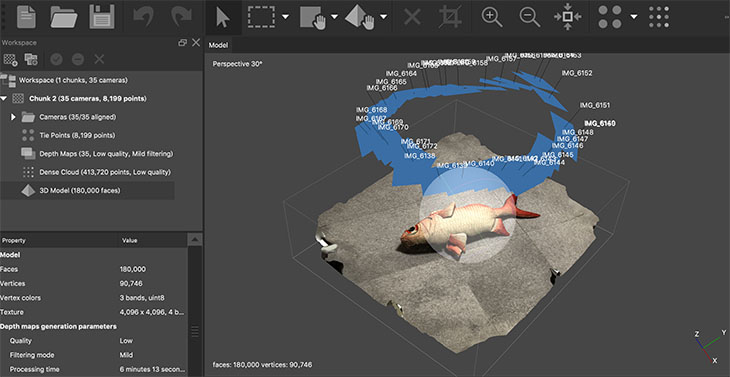Click the Property column header
Image resolution: width=730 pixels, height=377 pixels.
point(14,241)
